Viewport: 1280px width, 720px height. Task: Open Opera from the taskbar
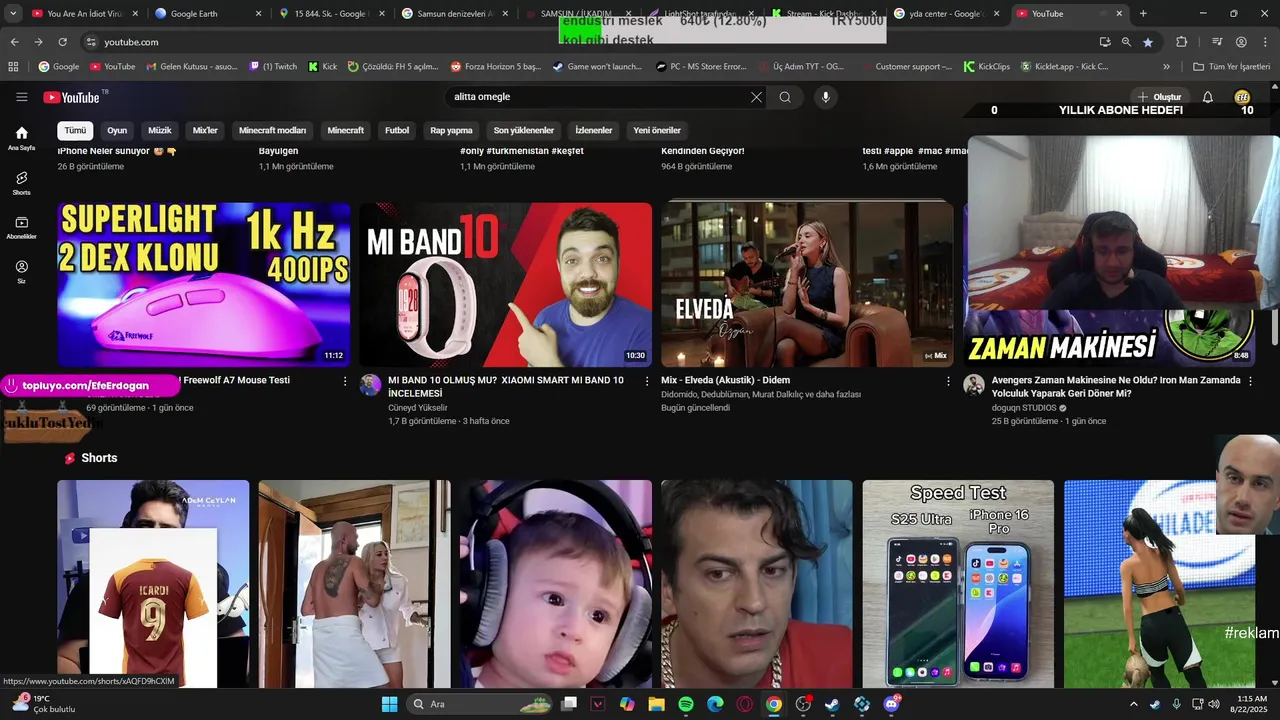744,704
